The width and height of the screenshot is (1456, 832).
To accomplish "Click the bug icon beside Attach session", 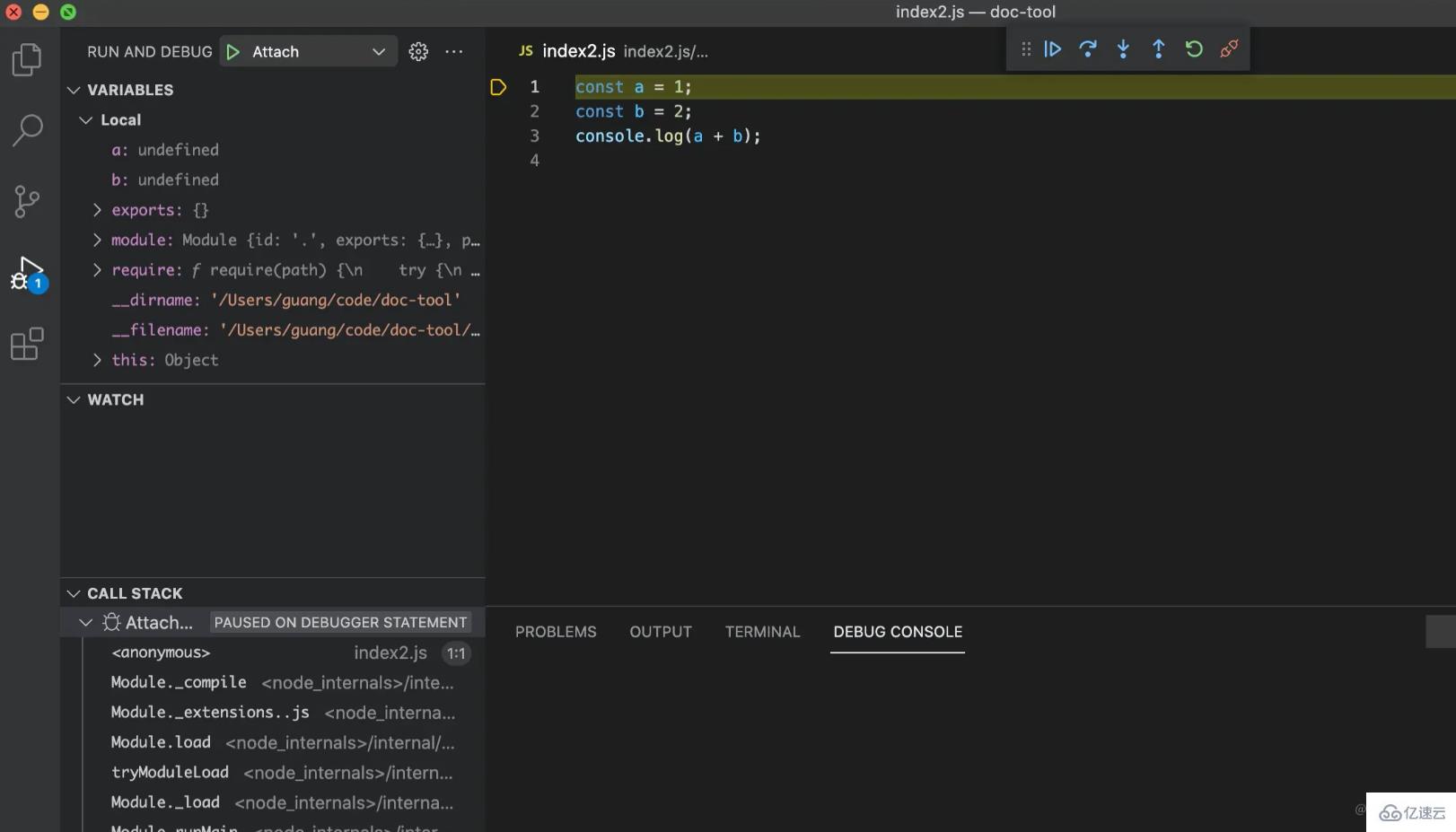I will 111,622.
